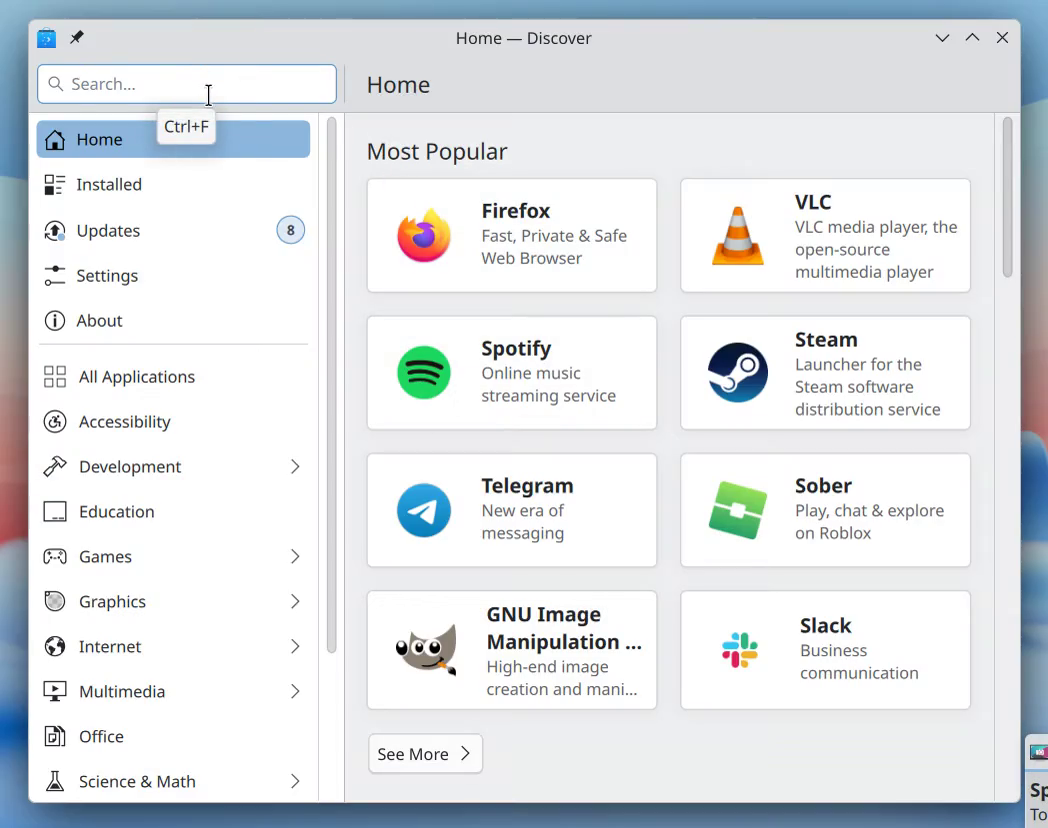
Task: Open the Updates page
Action: pos(173,231)
